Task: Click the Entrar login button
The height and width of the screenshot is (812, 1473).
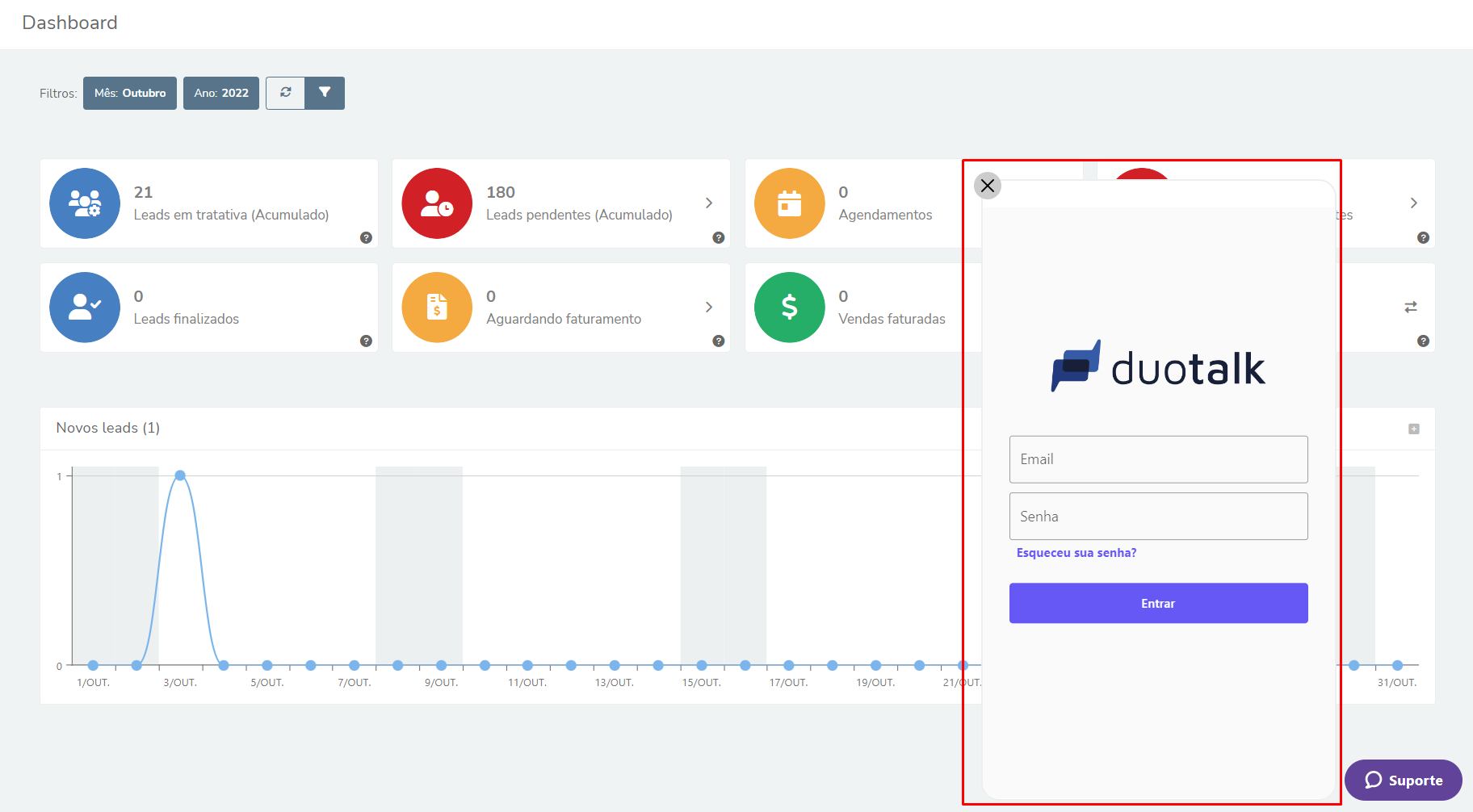Action: 1158,603
